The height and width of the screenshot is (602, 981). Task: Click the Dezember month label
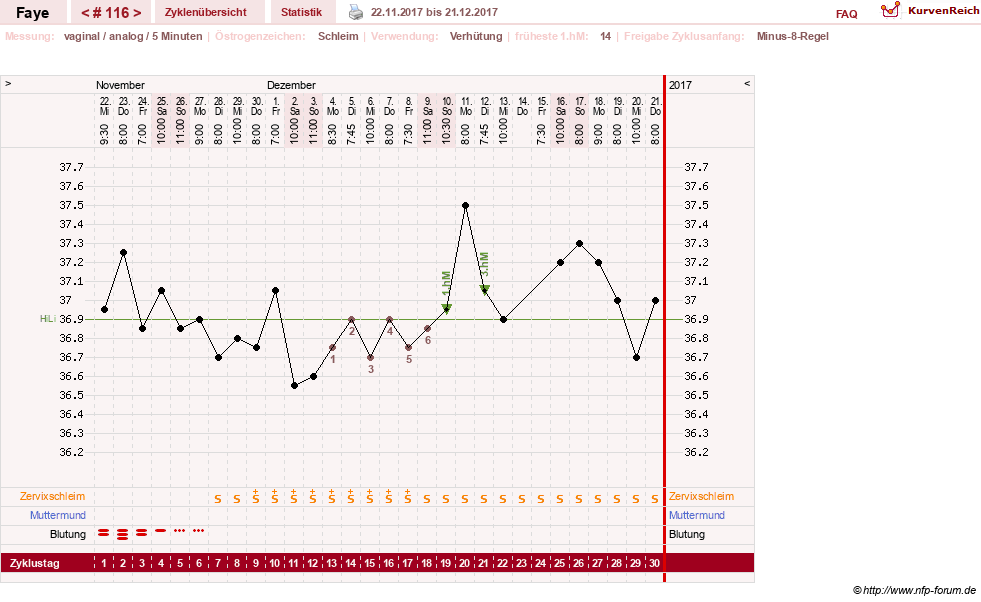291,85
